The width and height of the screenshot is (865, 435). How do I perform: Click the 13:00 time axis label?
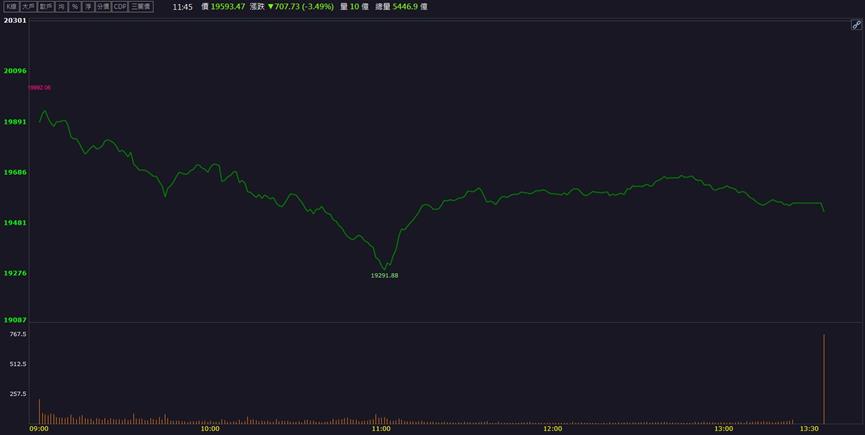tap(724, 428)
